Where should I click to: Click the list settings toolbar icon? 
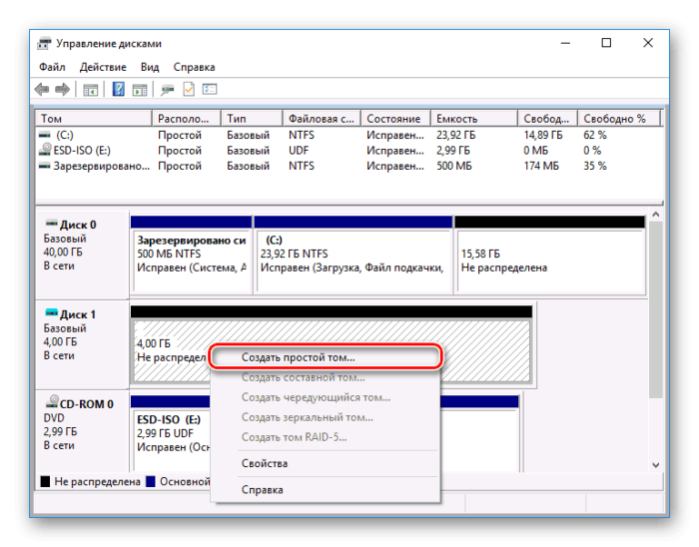click(210, 89)
